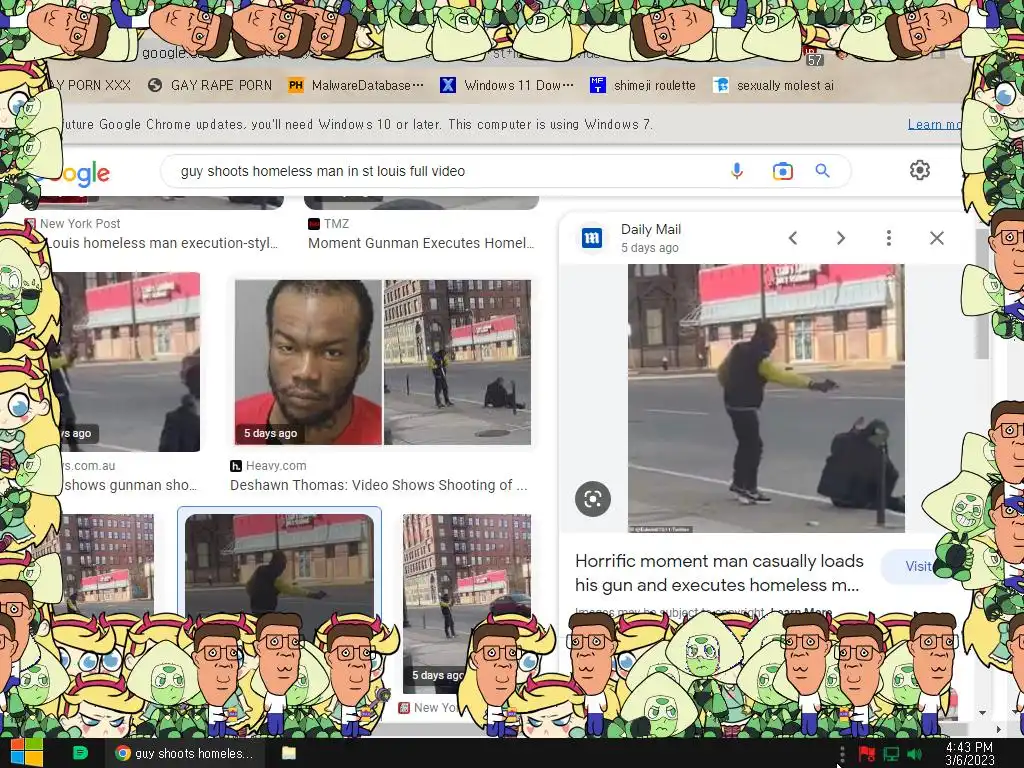Open 'Video Shows Shooting of' result title

tap(379, 485)
